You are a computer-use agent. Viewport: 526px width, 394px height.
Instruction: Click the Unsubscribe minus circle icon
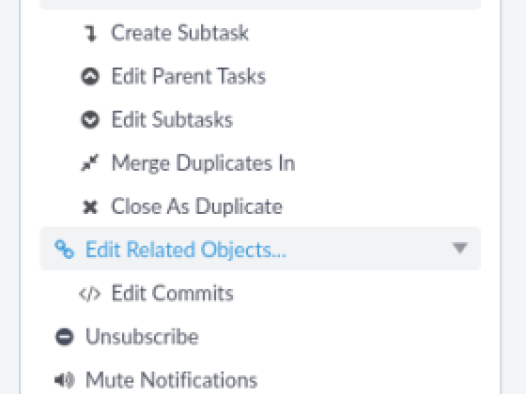tap(64, 336)
